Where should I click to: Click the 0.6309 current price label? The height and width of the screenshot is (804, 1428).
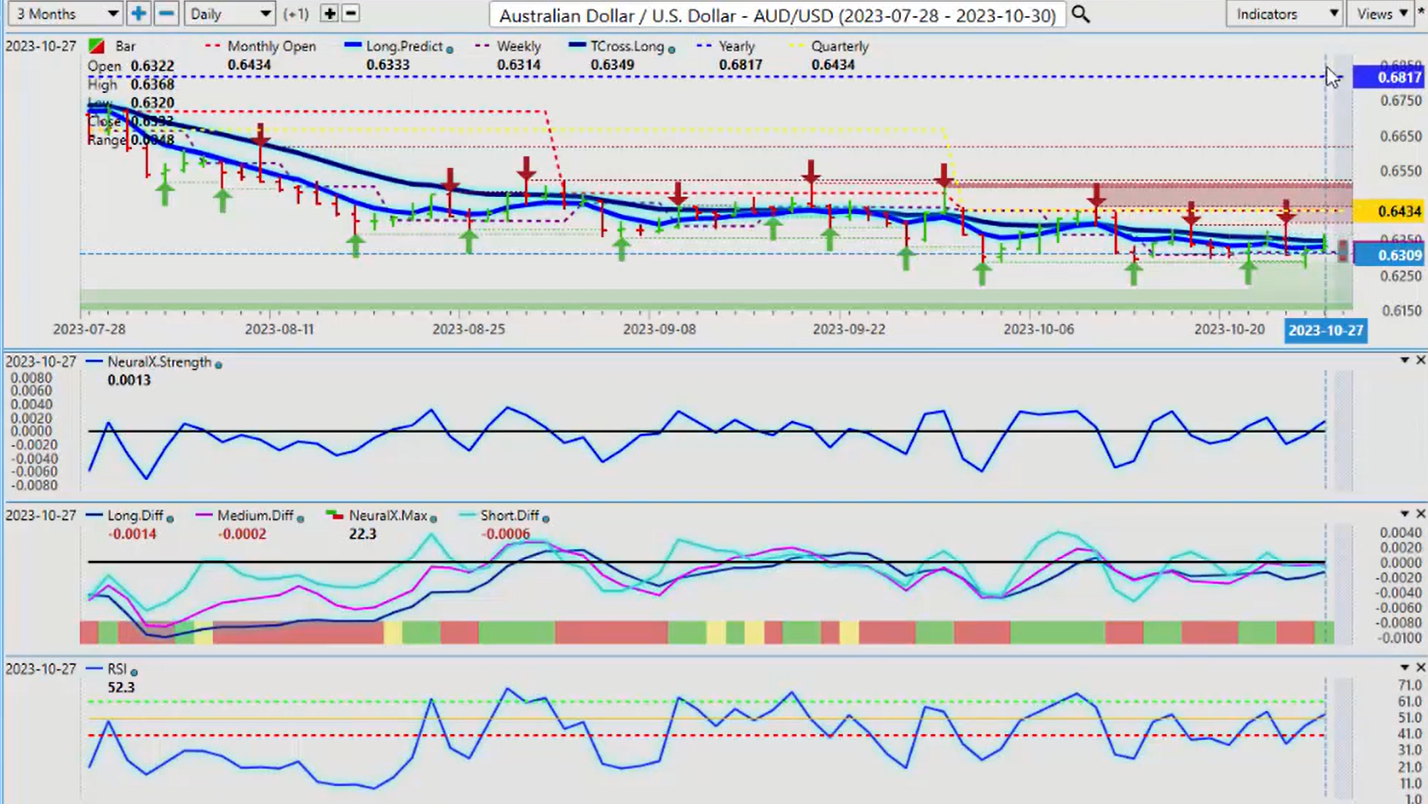click(x=1389, y=255)
